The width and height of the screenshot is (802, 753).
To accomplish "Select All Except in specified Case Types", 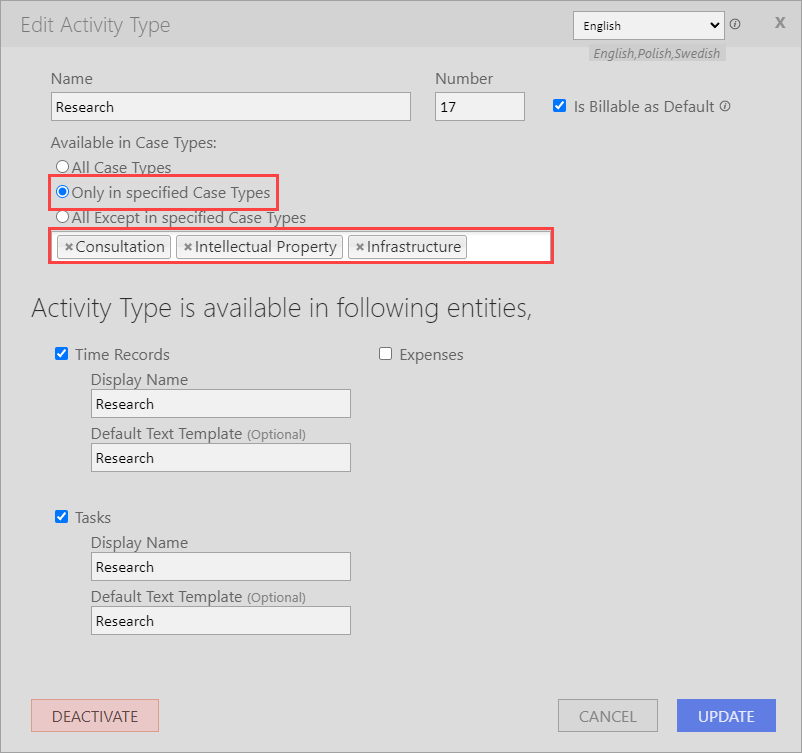I will tap(62, 217).
